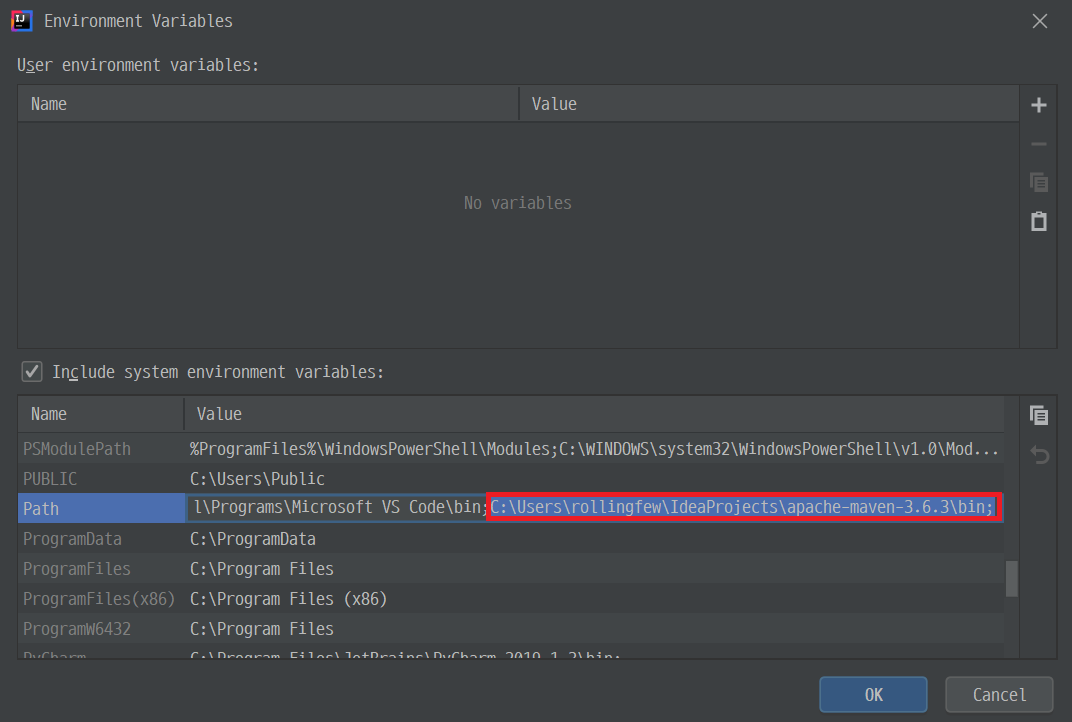Paste variables from clipboard icon
The image size is (1072, 722).
pyautogui.click(x=1038, y=221)
